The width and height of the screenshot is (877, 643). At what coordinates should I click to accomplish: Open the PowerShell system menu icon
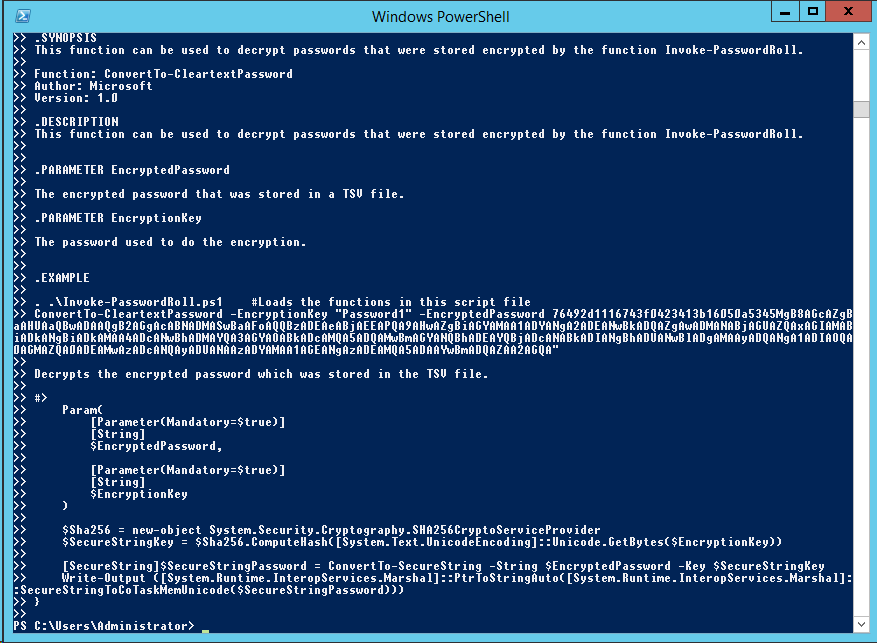(x=21, y=15)
